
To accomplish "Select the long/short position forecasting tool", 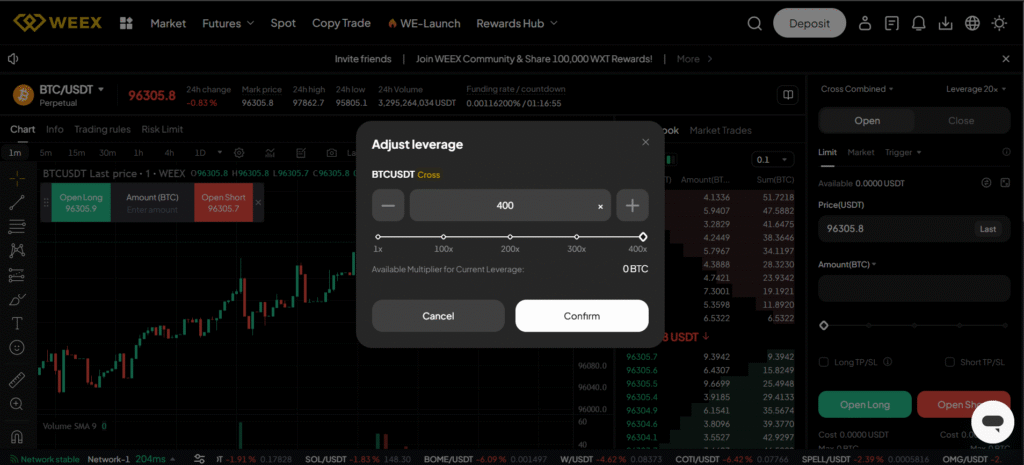I will pos(17,276).
